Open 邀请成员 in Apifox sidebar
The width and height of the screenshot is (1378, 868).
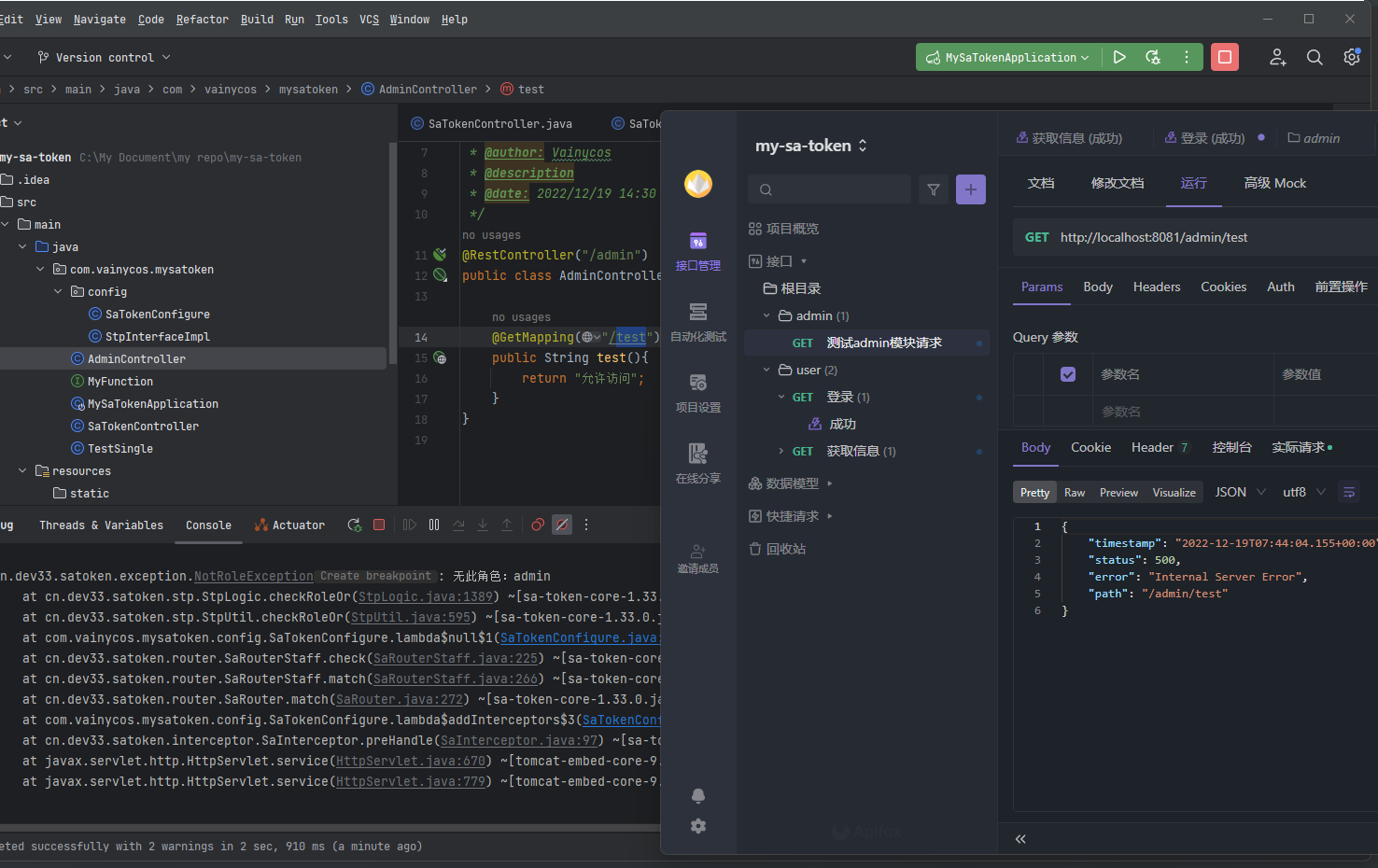698,558
